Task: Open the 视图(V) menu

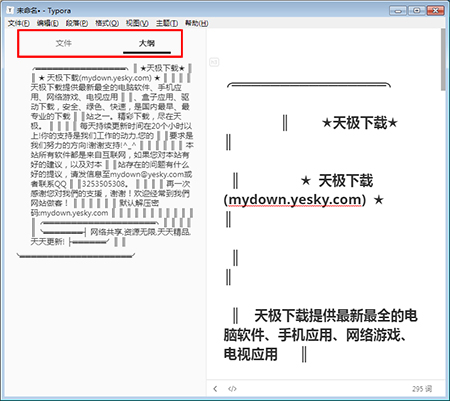Action: pos(137,23)
